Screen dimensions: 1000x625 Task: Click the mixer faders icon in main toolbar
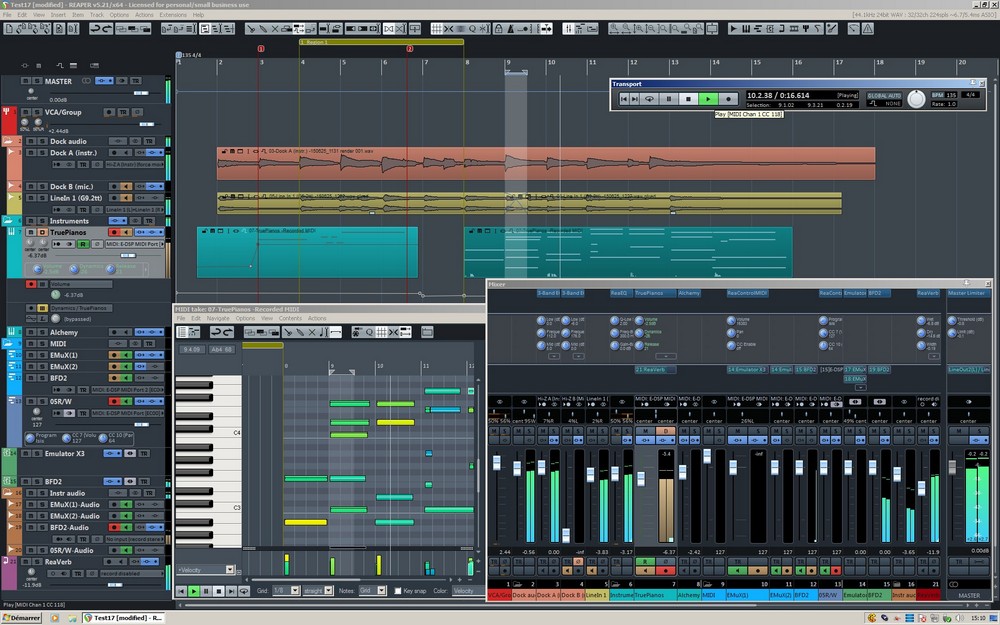pos(568,29)
